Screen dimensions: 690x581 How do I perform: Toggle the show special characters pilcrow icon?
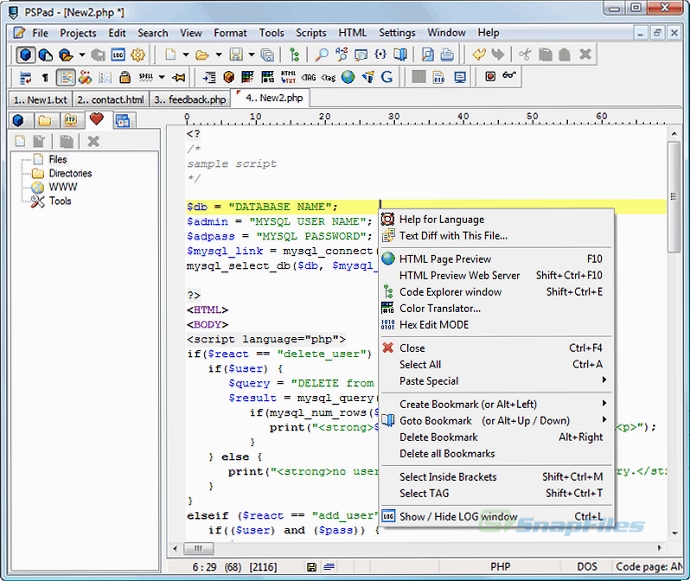tap(45, 77)
